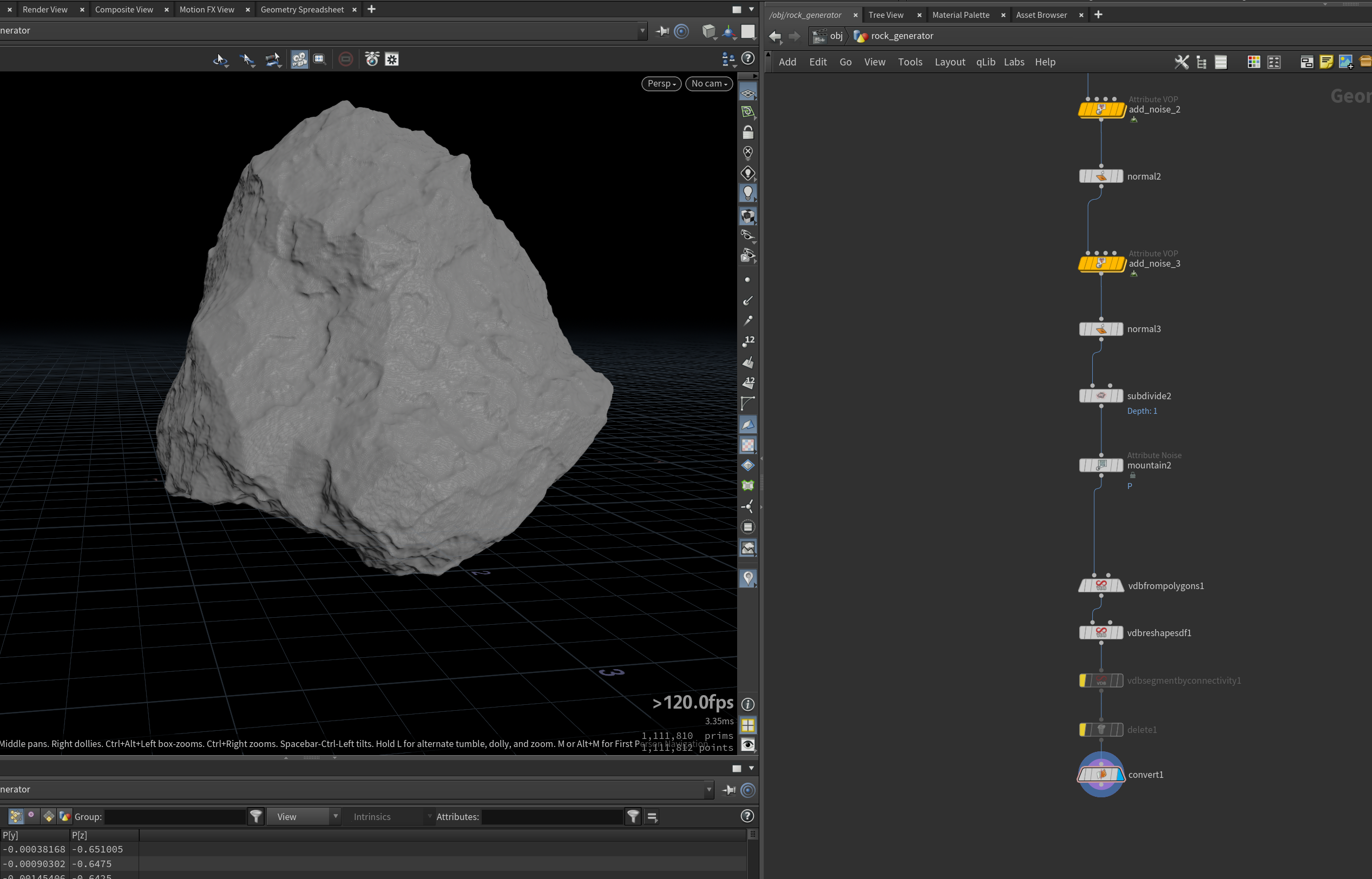This screenshot has width=1372, height=879.
Task: Click the viewport help question mark icon
Action: point(748,58)
